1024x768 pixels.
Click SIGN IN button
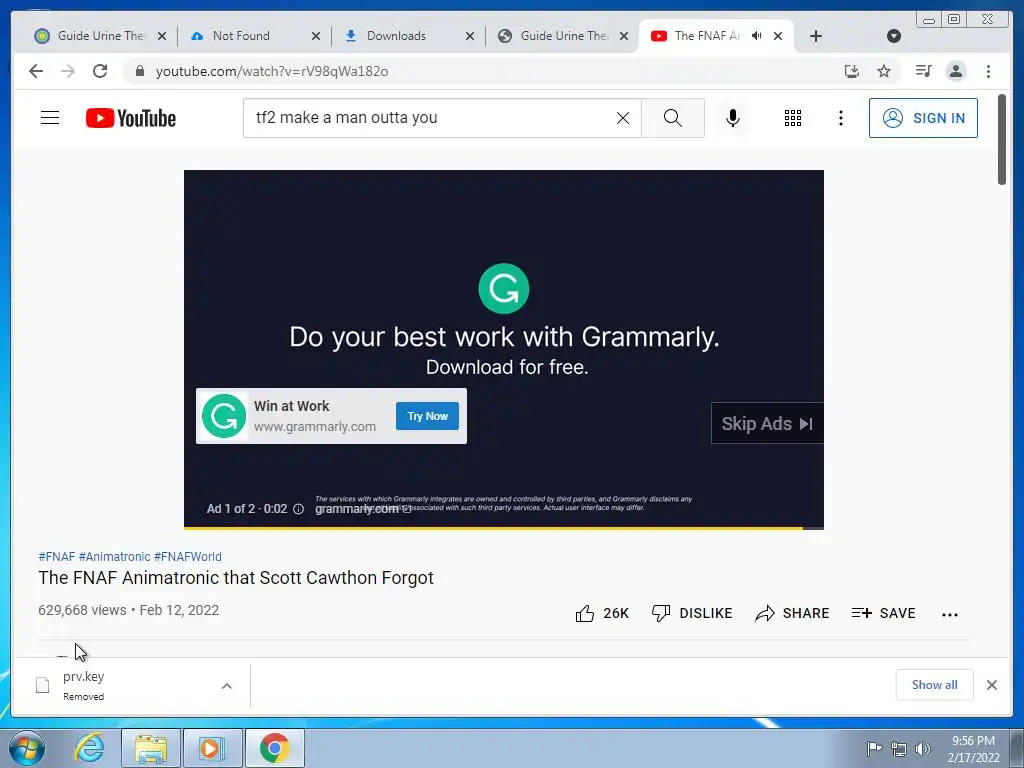[x=923, y=118]
